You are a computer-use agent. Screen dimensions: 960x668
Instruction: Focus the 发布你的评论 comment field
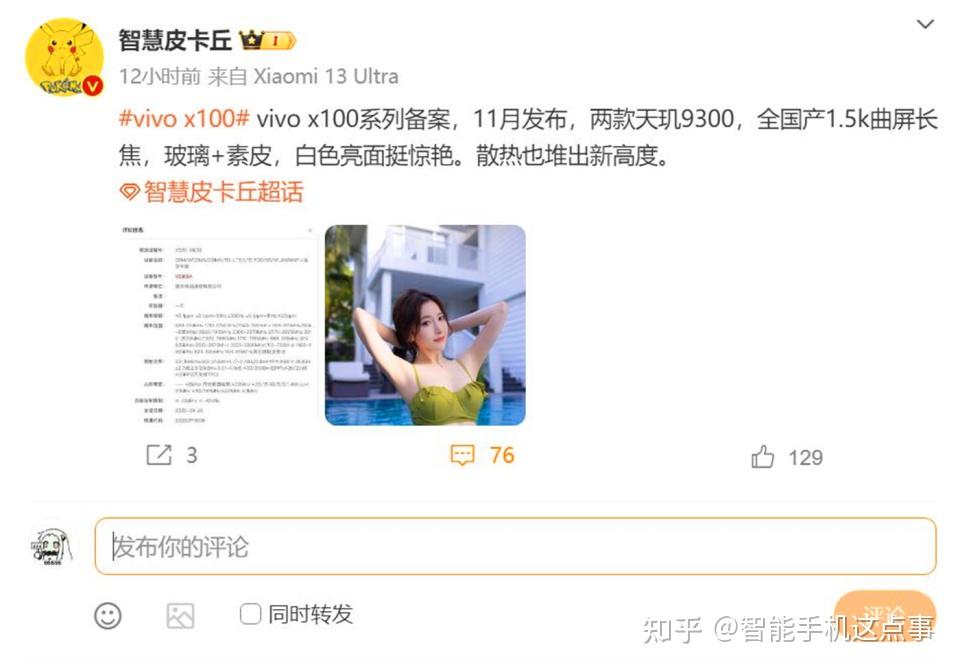pos(516,546)
